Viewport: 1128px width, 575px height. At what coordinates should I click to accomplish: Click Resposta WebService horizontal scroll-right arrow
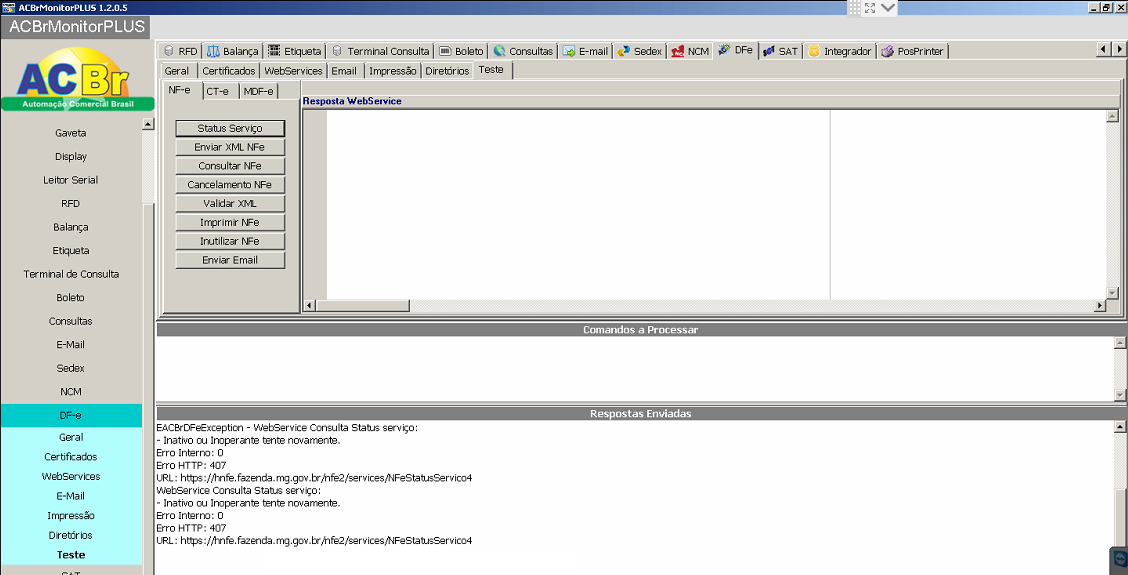pos(1100,306)
